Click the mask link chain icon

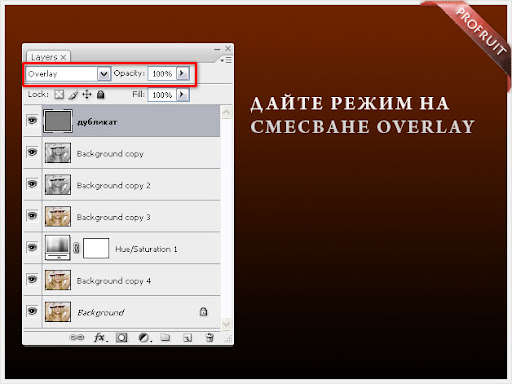coord(76,248)
